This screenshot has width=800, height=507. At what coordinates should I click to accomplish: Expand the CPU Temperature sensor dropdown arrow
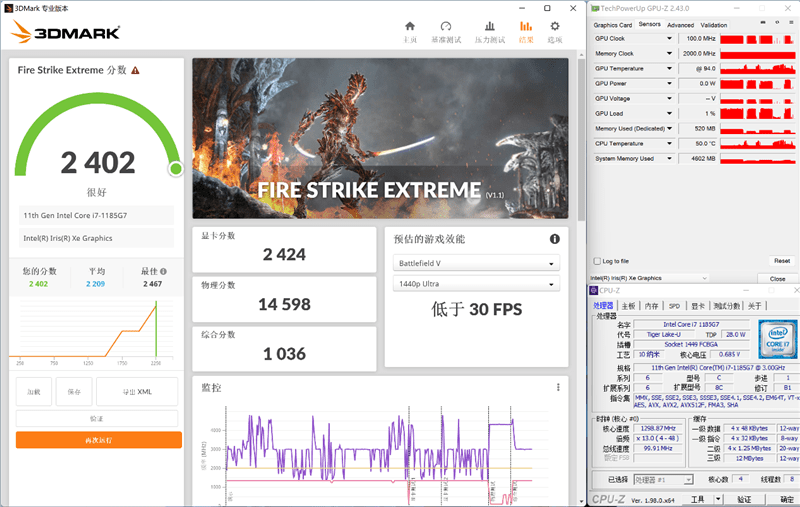tap(669, 144)
